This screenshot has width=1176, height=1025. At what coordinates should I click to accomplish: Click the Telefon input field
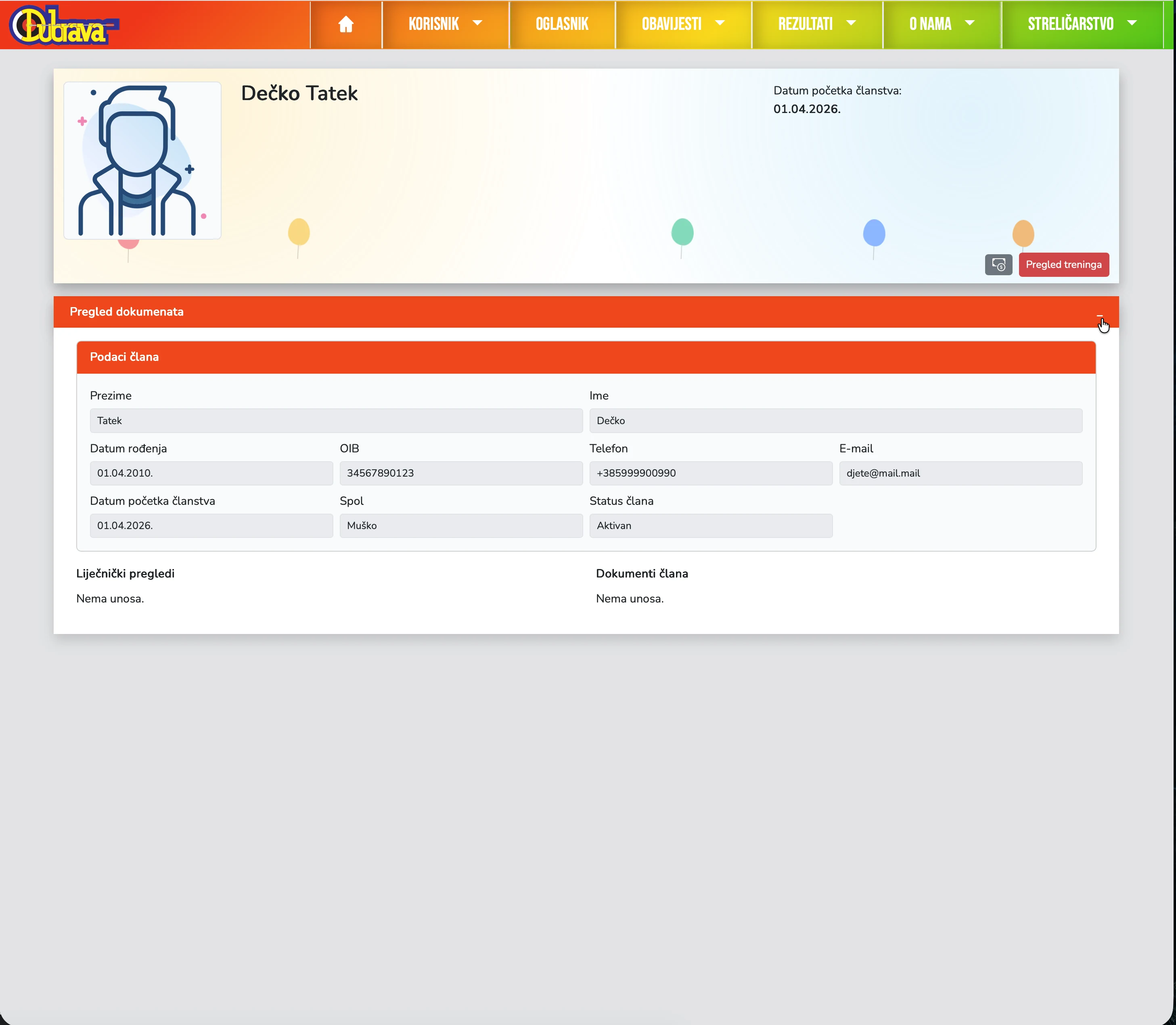coord(710,473)
